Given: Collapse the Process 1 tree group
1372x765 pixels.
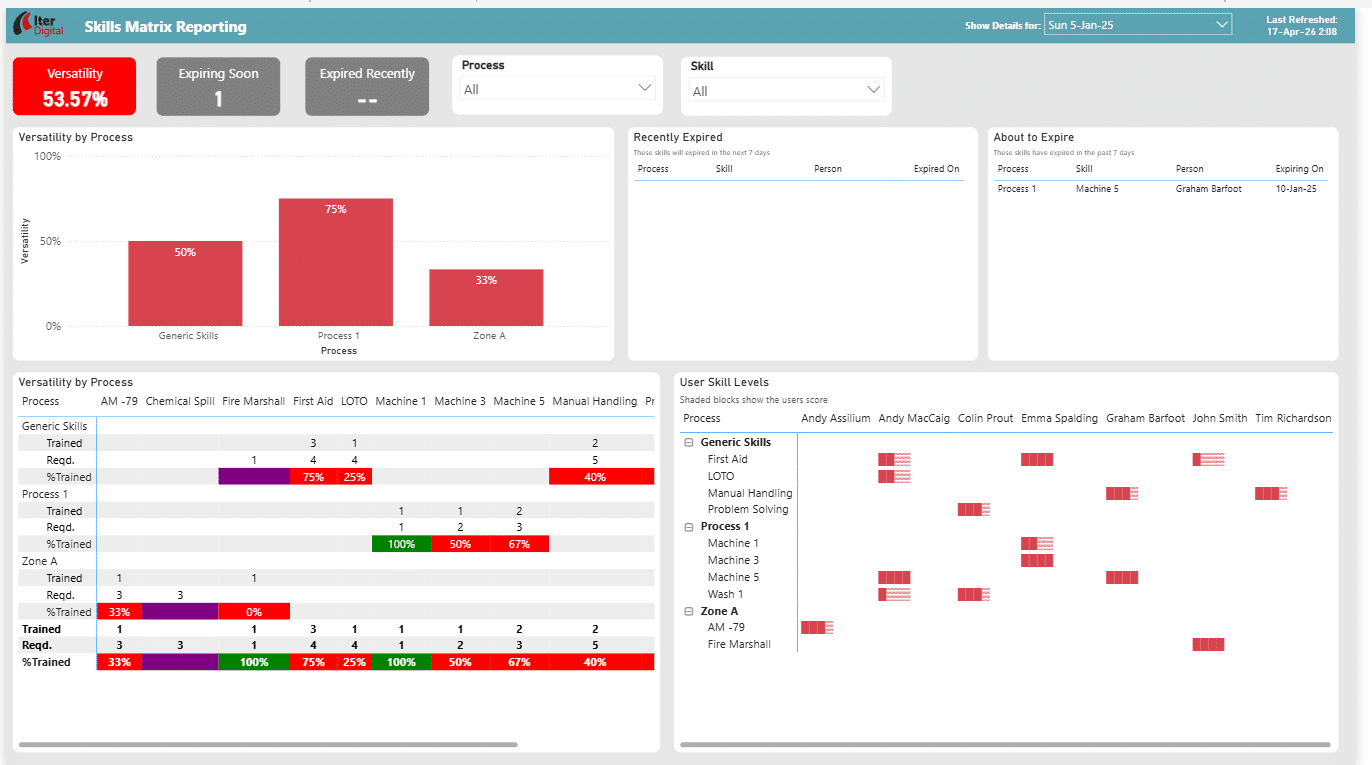Looking at the screenshot, I should tap(688, 526).
